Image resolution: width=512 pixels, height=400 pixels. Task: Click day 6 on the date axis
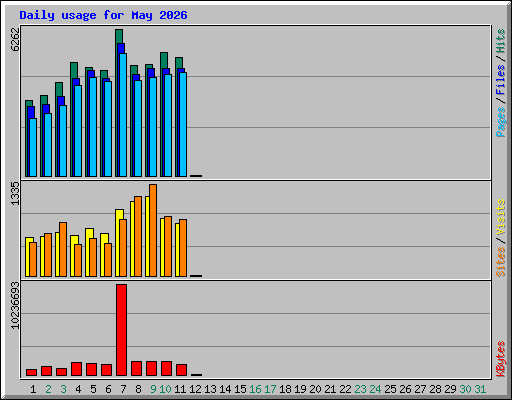click(108, 389)
